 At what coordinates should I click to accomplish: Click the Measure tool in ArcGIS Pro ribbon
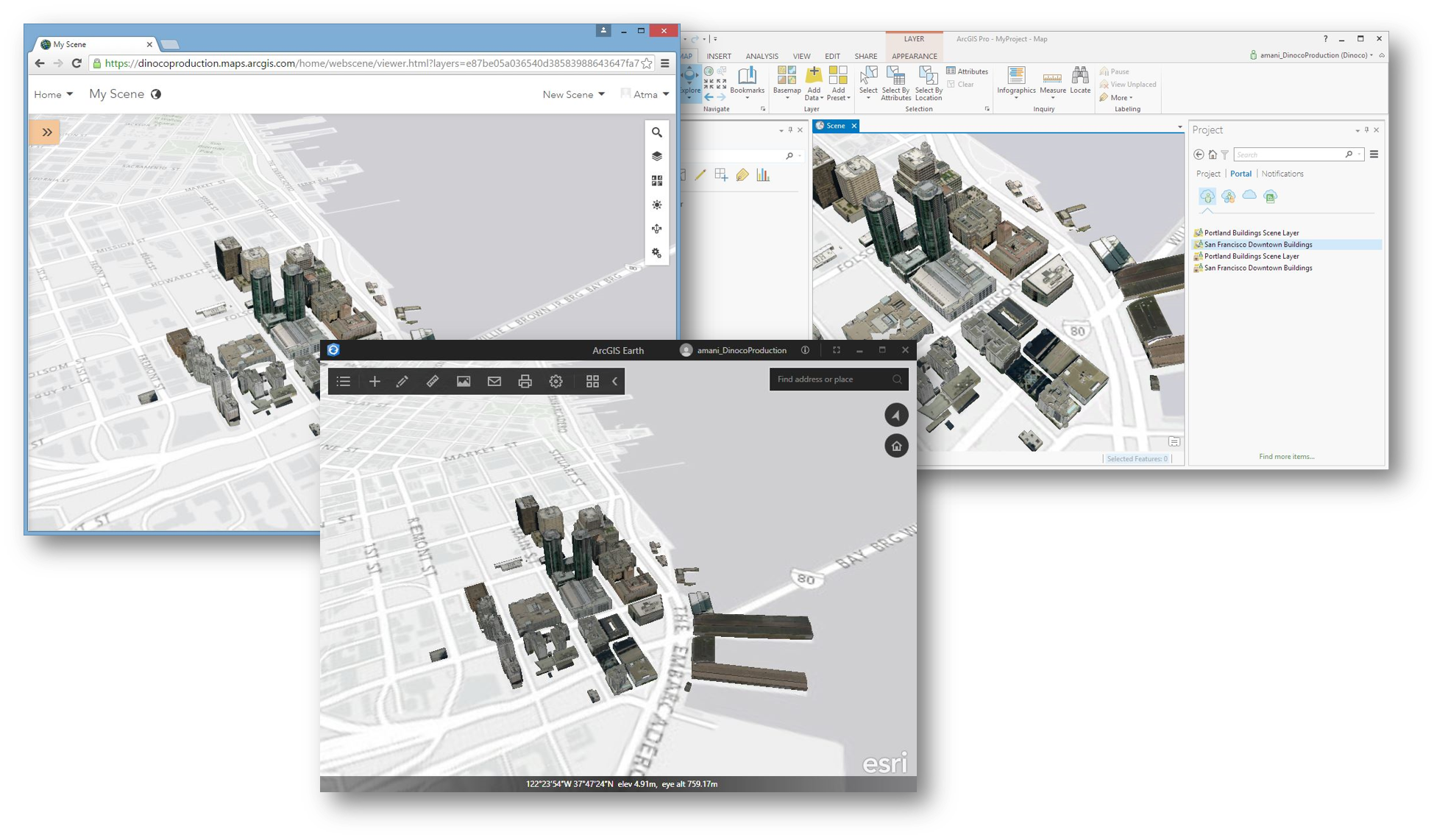[1052, 82]
